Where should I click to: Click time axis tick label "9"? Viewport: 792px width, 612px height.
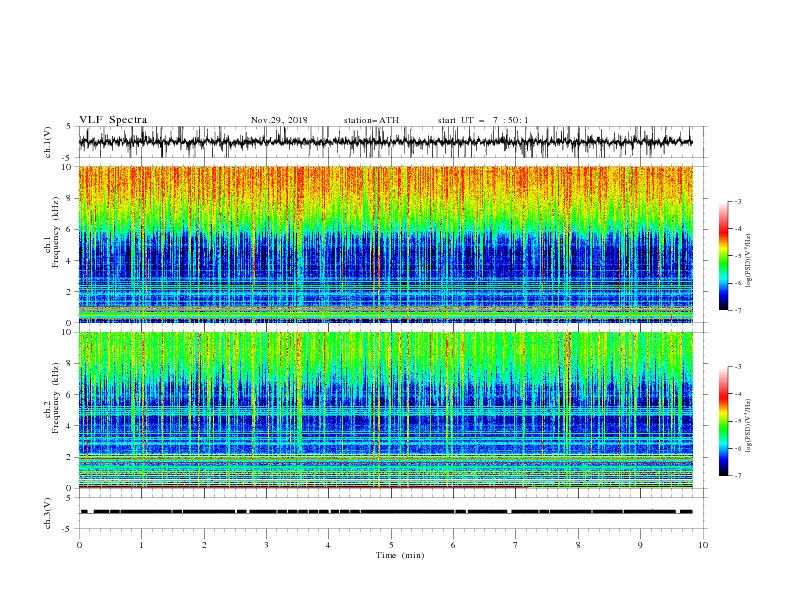pyautogui.click(x=640, y=545)
